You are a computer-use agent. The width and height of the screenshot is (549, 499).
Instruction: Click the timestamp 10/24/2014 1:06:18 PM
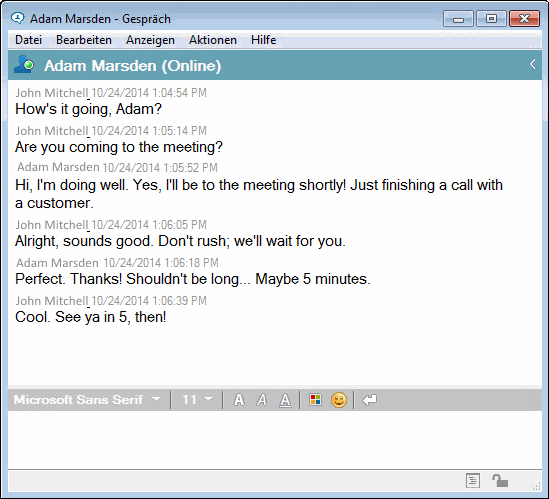[x=161, y=263]
